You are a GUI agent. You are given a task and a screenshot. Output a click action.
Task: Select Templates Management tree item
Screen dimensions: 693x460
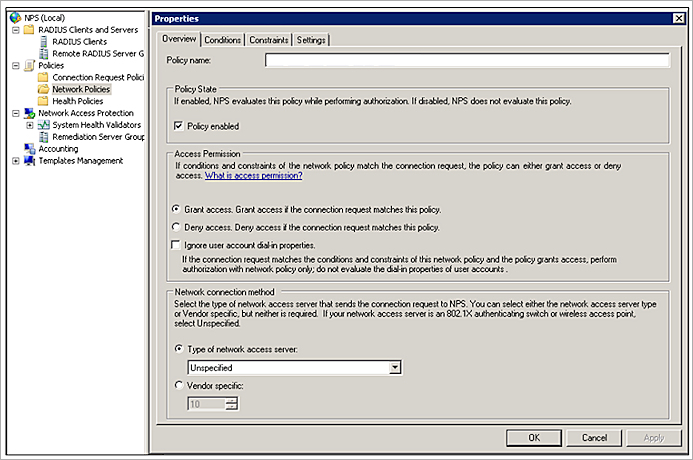point(81,161)
